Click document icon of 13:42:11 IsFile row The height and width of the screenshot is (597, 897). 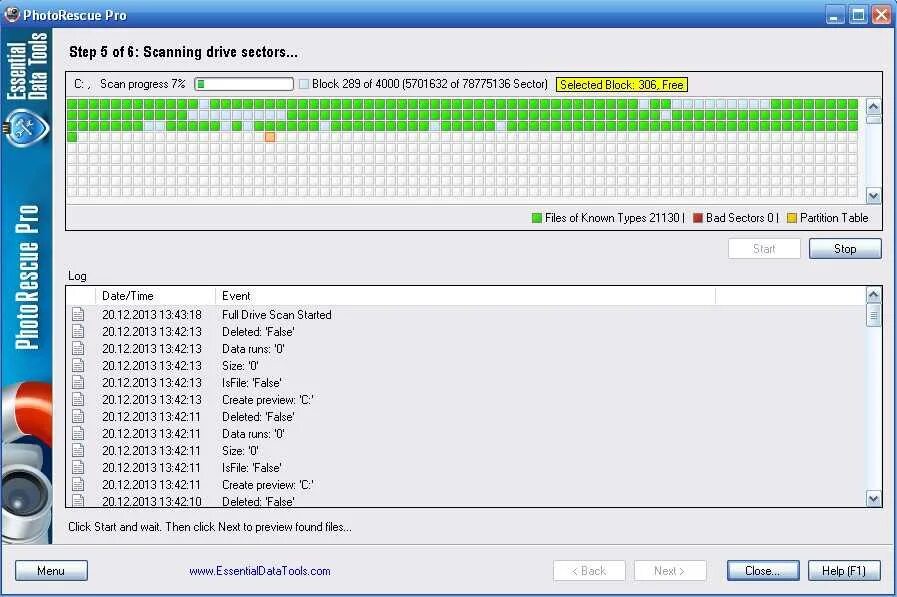point(78,468)
